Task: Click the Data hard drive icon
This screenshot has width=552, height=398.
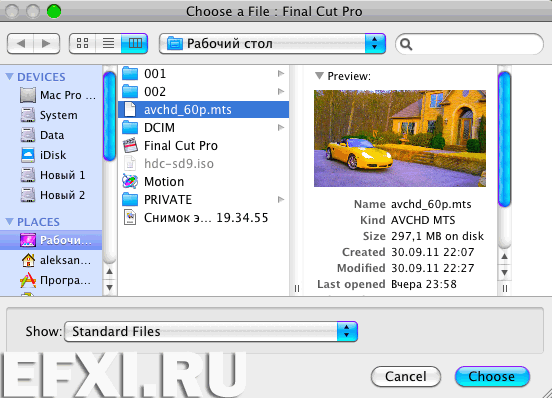Action: click(28, 135)
